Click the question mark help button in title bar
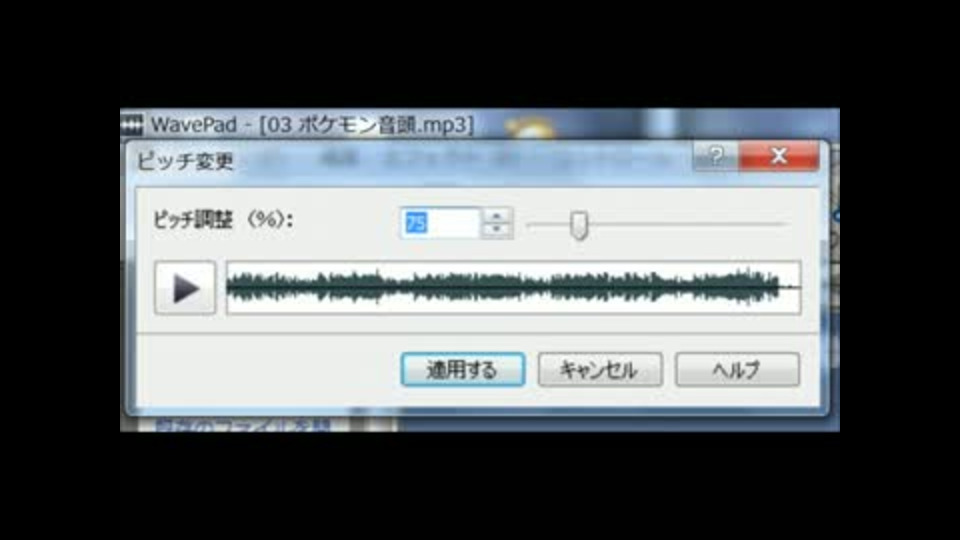This screenshot has height=540, width=960. coord(716,156)
